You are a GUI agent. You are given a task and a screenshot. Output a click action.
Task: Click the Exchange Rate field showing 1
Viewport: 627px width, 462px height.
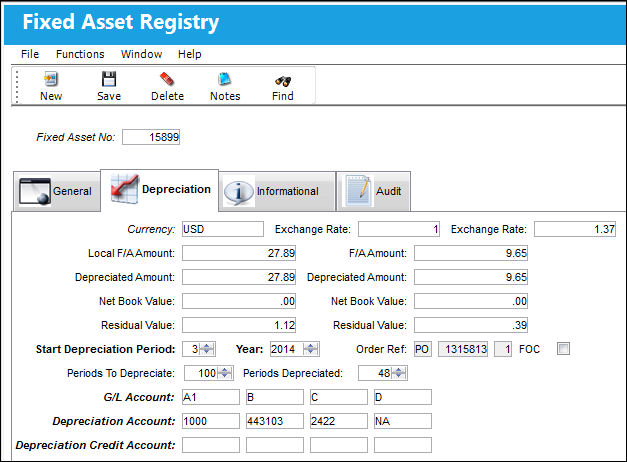point(399,229)
